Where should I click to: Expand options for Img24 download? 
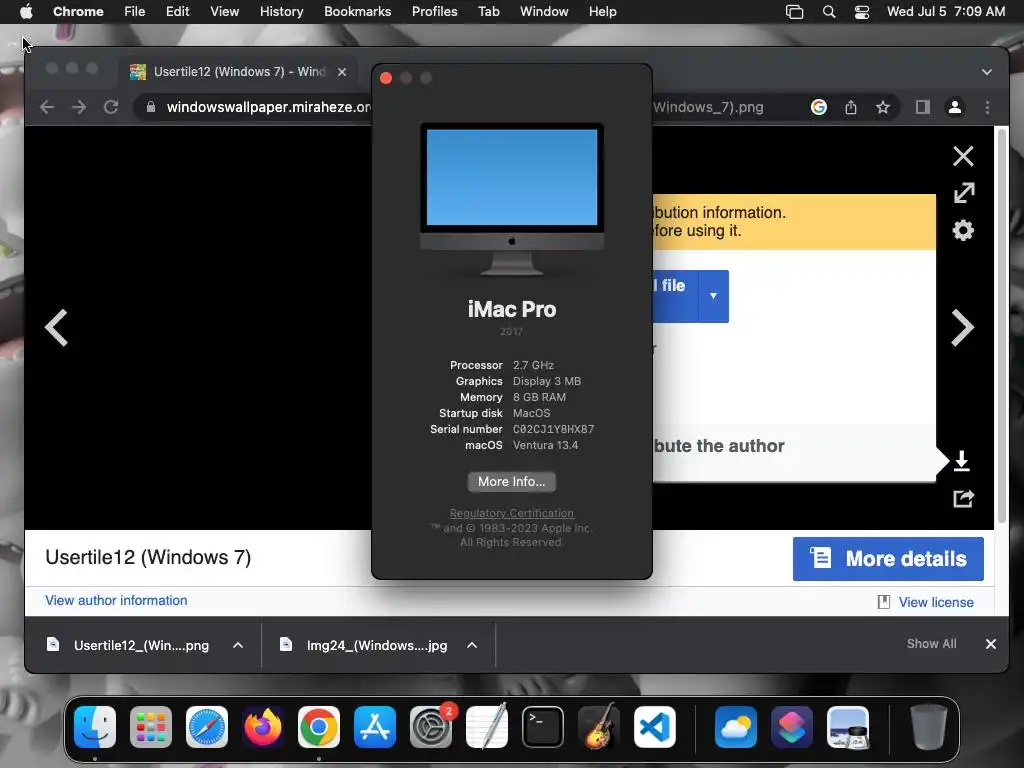point(472,645)
